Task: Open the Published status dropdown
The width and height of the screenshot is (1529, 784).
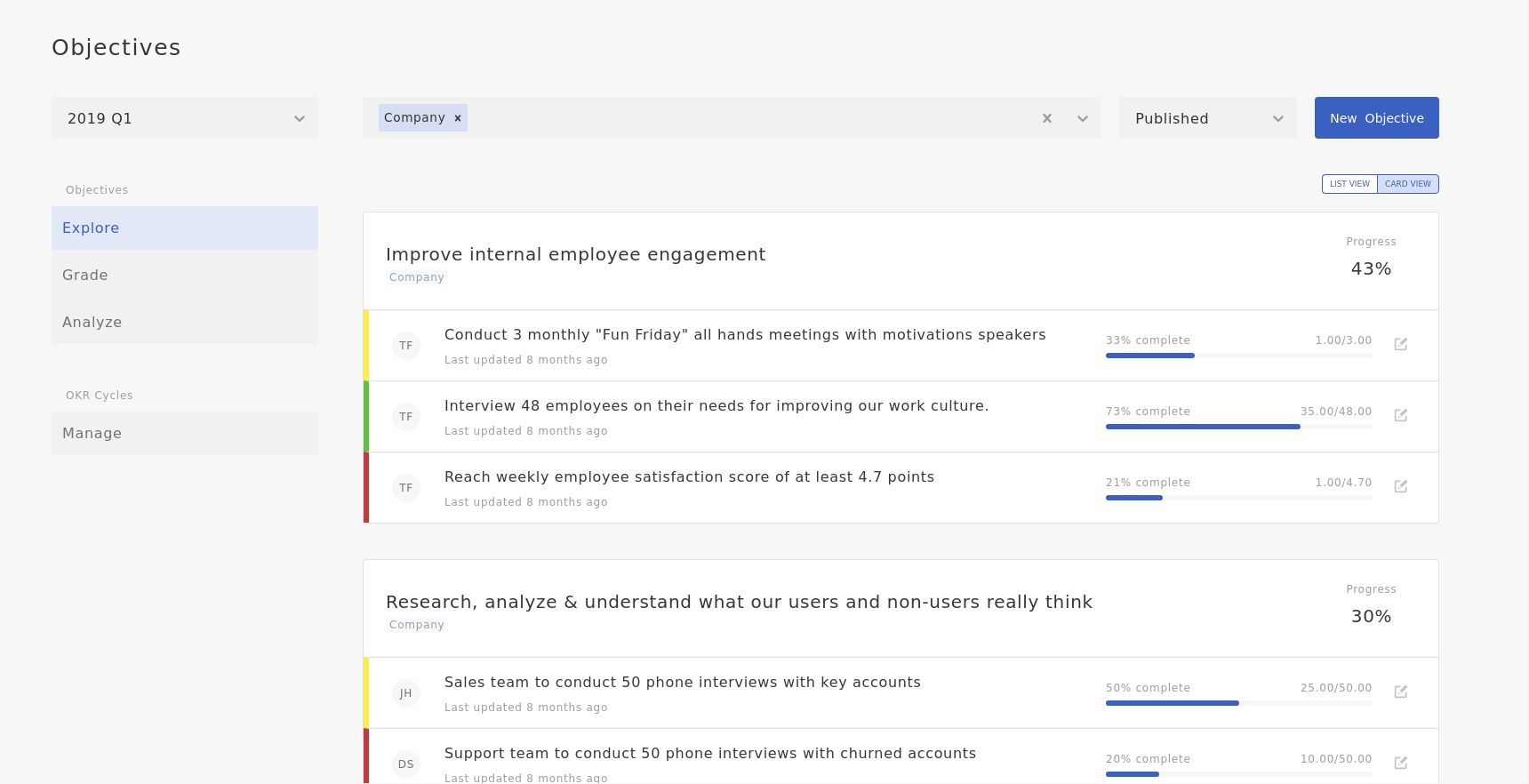Action: [1207, 118]
